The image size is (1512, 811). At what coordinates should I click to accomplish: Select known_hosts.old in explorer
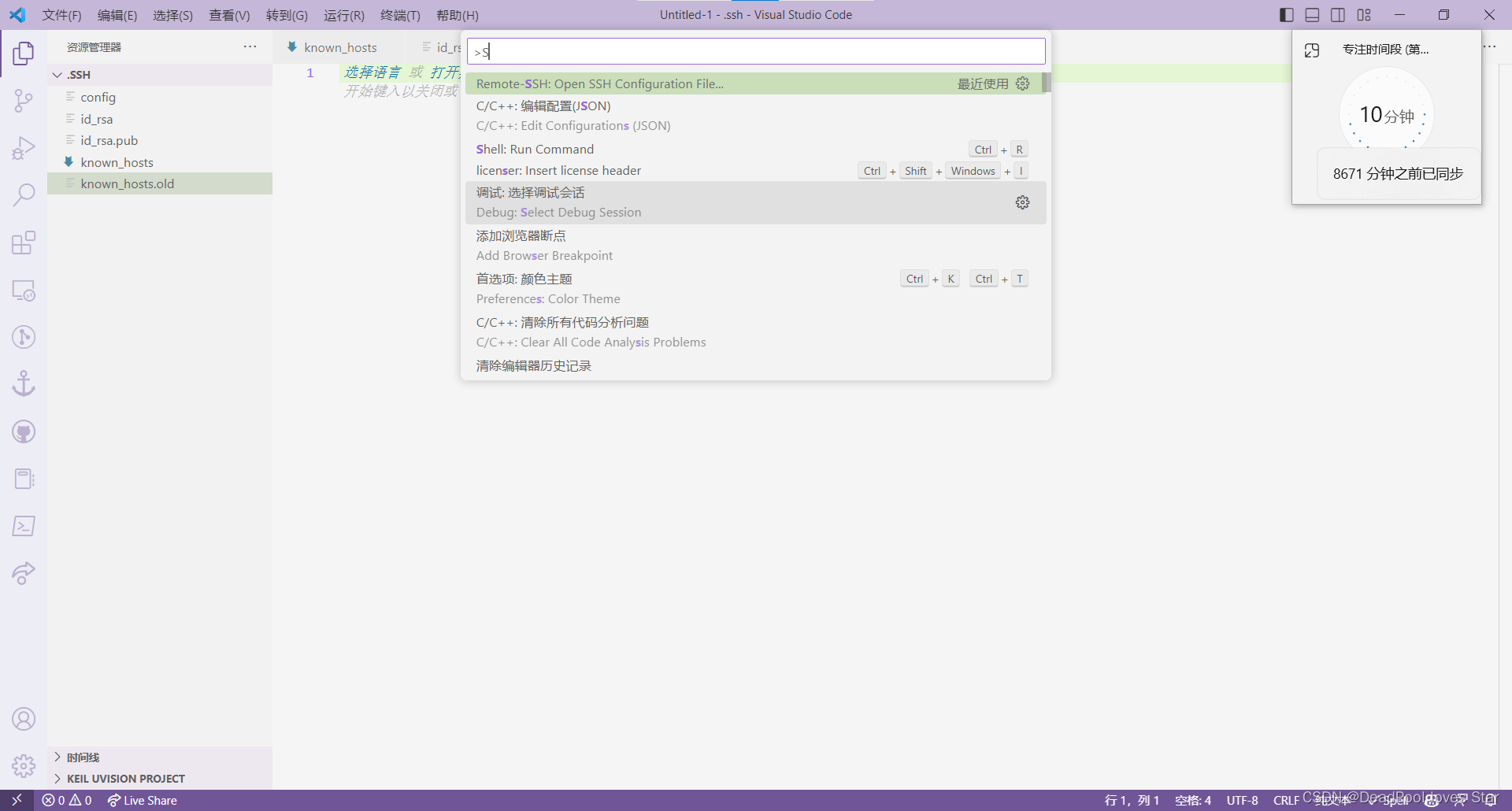160,183
